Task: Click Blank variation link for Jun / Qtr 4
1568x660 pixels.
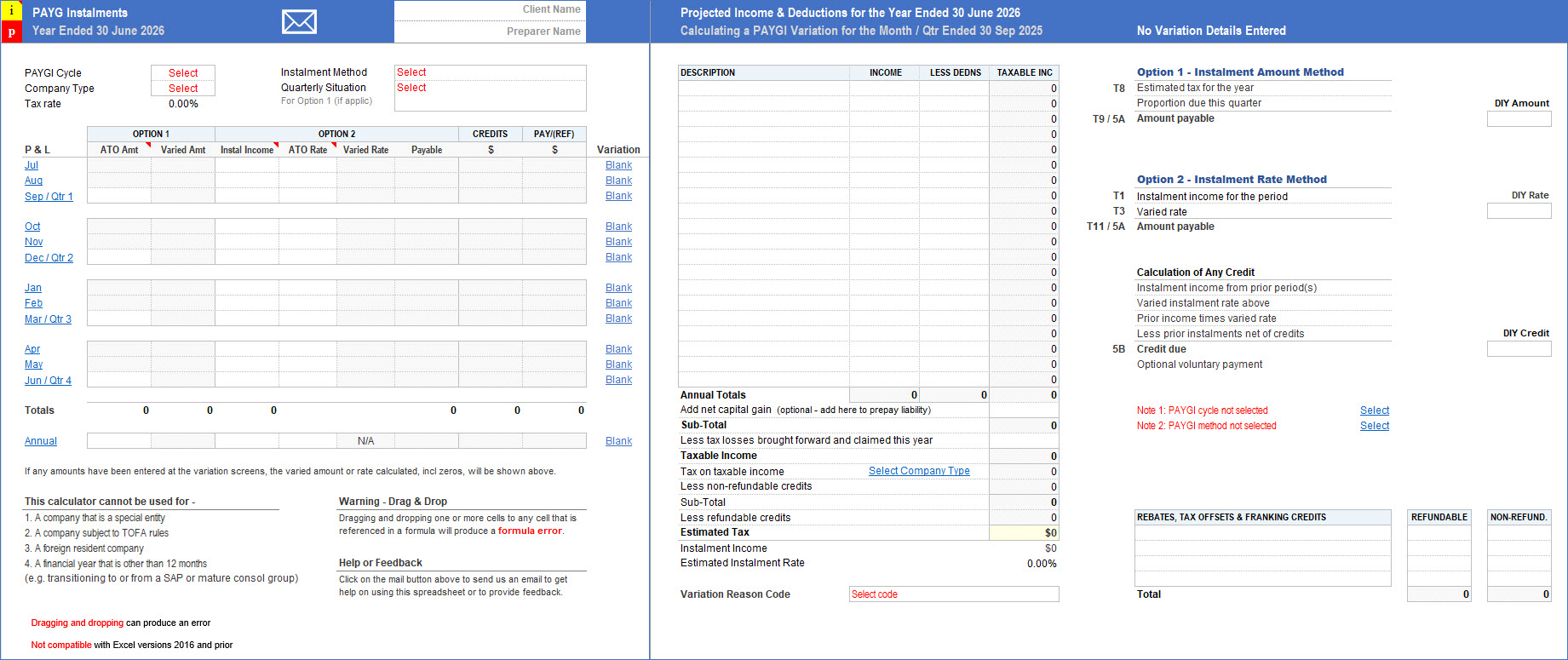Action: [618, 380]
